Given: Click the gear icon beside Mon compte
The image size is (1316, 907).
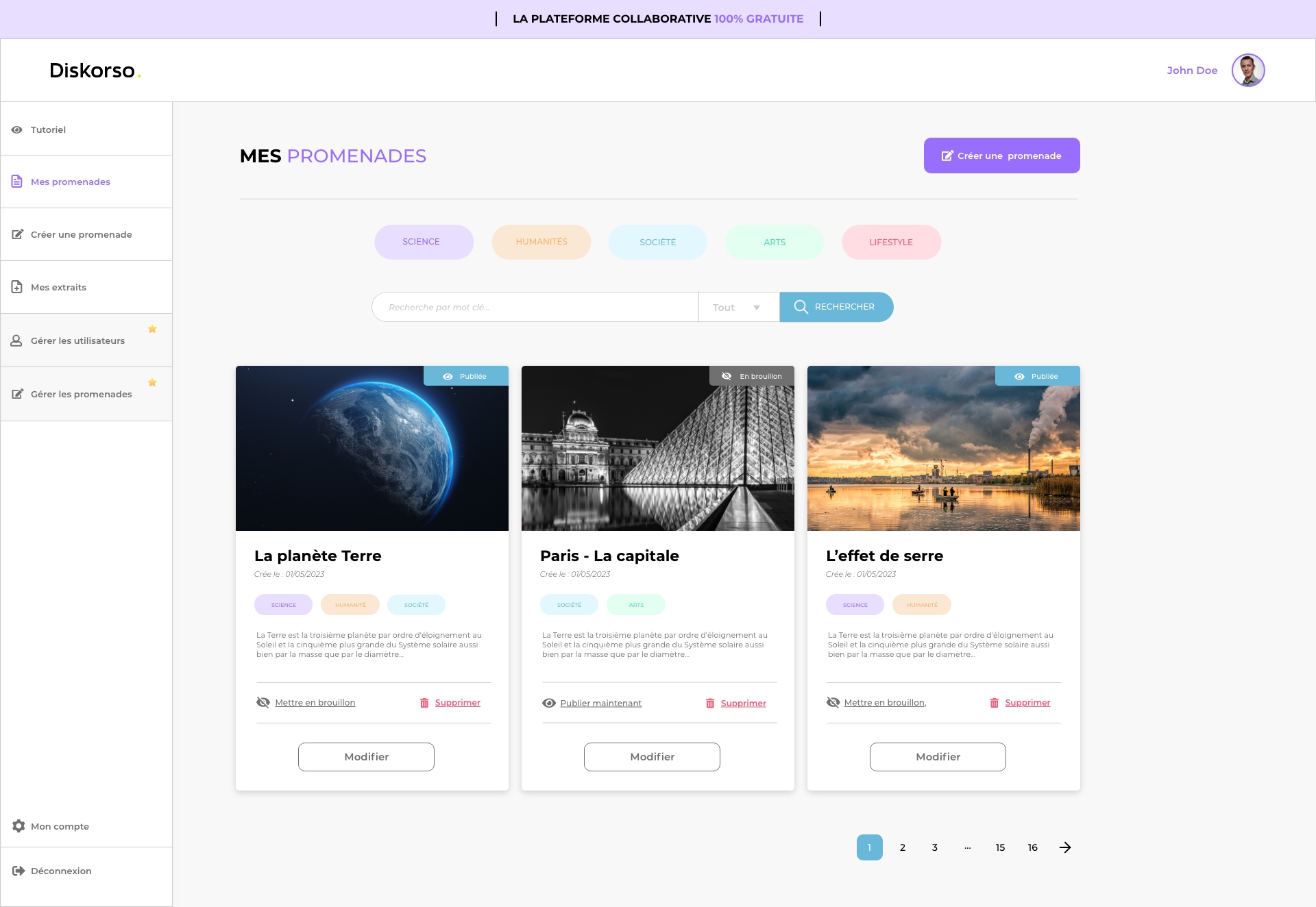Looking at the screenshot, I should tap(19, 826).
